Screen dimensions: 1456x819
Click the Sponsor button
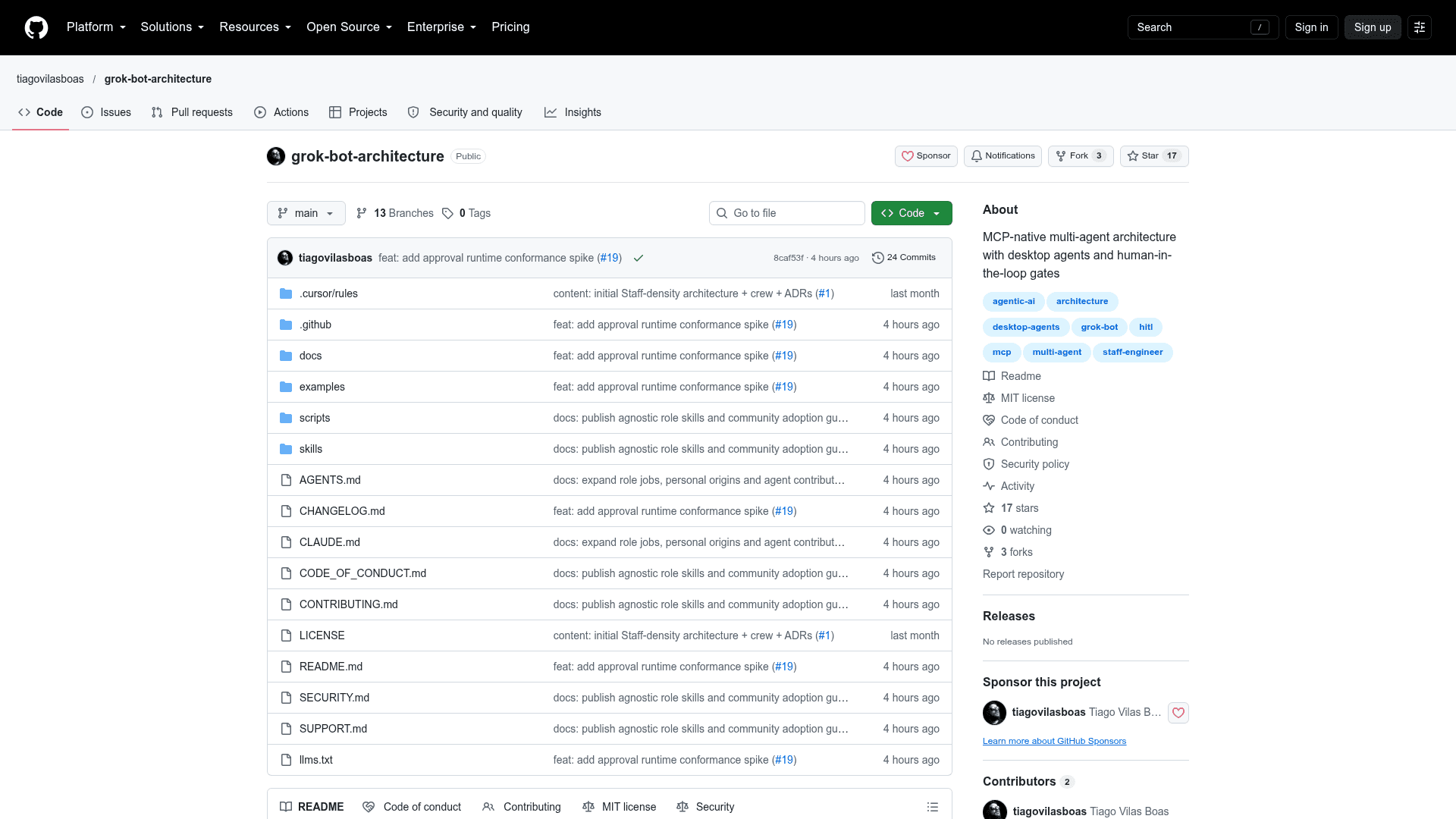926,156
